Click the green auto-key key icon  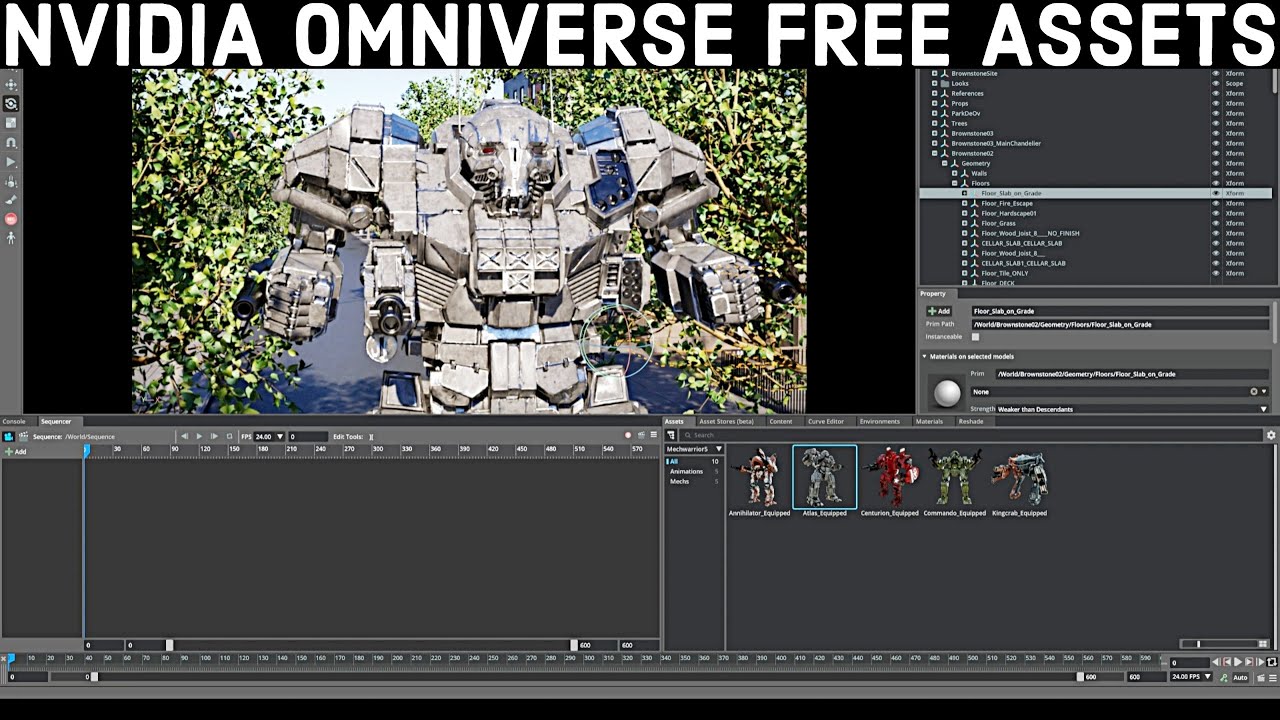pyautogui.click(x=1224, y=677)
